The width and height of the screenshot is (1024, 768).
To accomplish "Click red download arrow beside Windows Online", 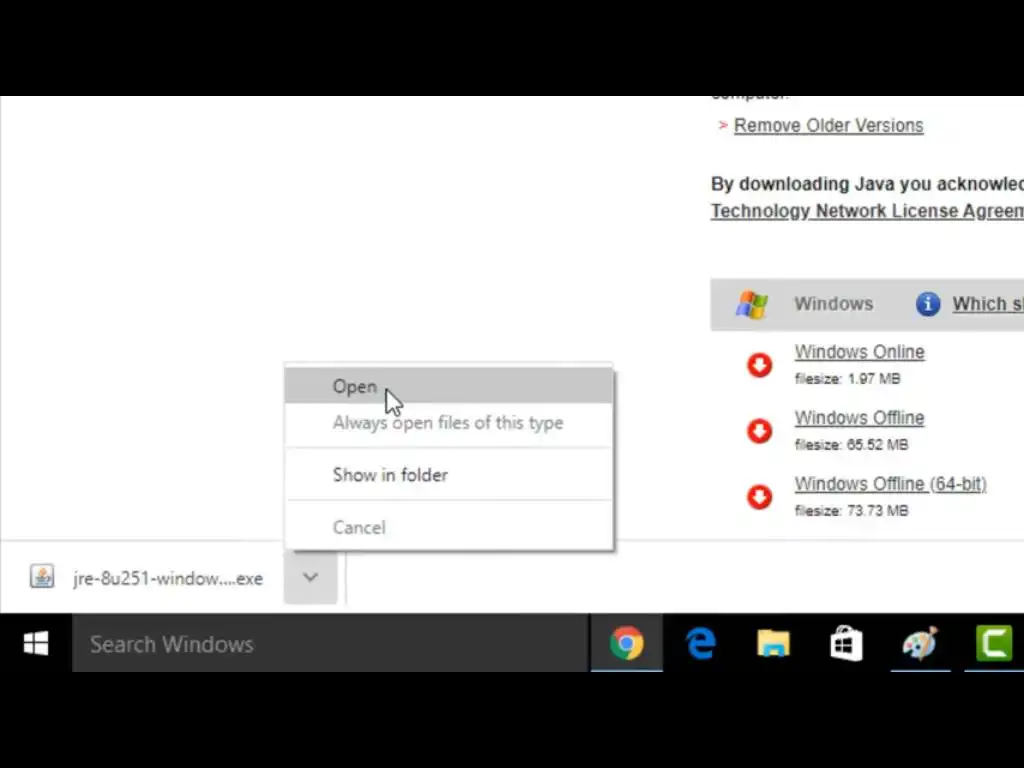I will (x=760, y=365).
